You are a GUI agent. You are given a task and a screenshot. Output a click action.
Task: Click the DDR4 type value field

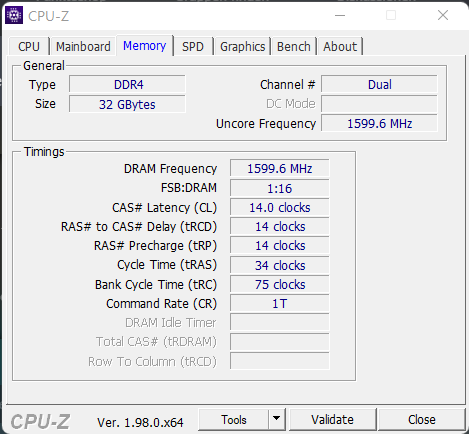(127, 84)
